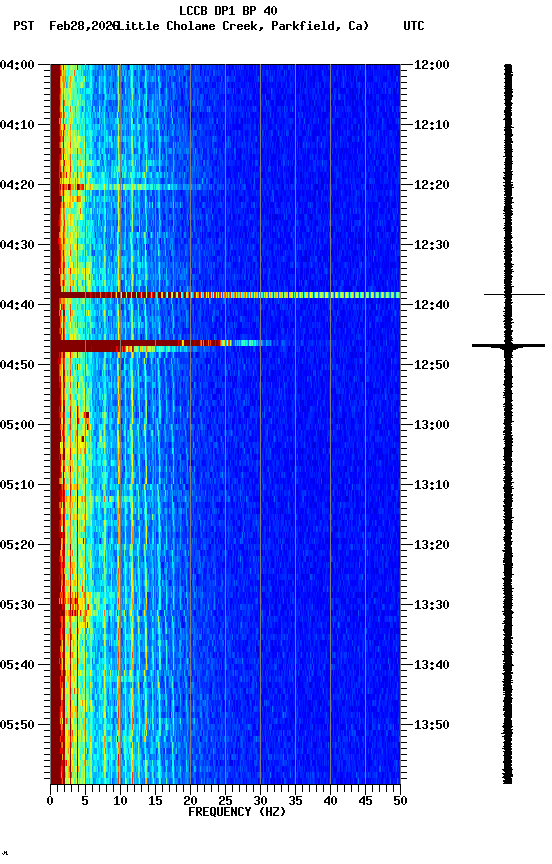Click the 05:40 PST time label

(x=17, y=665)
